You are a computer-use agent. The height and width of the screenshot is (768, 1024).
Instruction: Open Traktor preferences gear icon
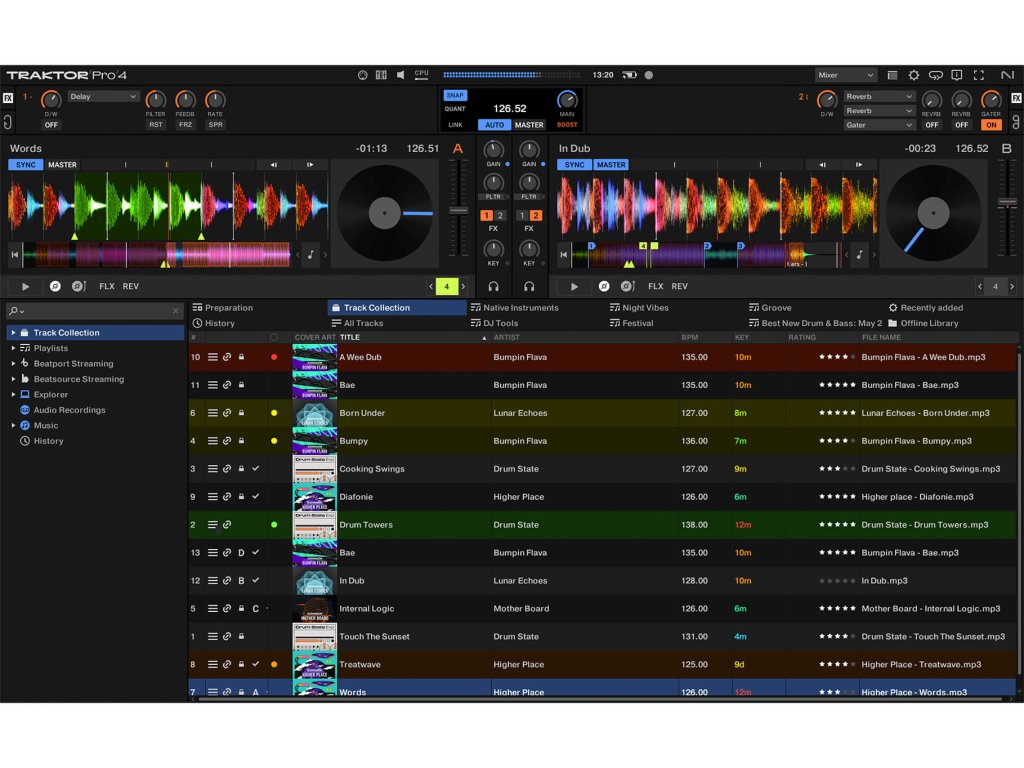coord(914,75)
